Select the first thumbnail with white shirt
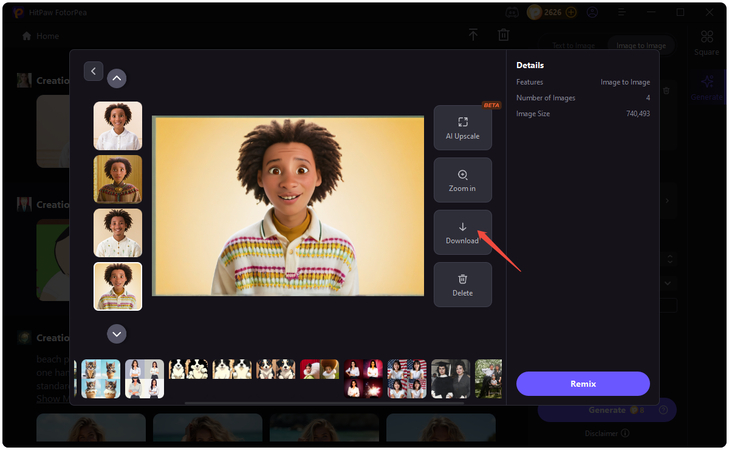The width and height of the screenshot is (729, 450). pyautogui.click(x=118, y=126)
